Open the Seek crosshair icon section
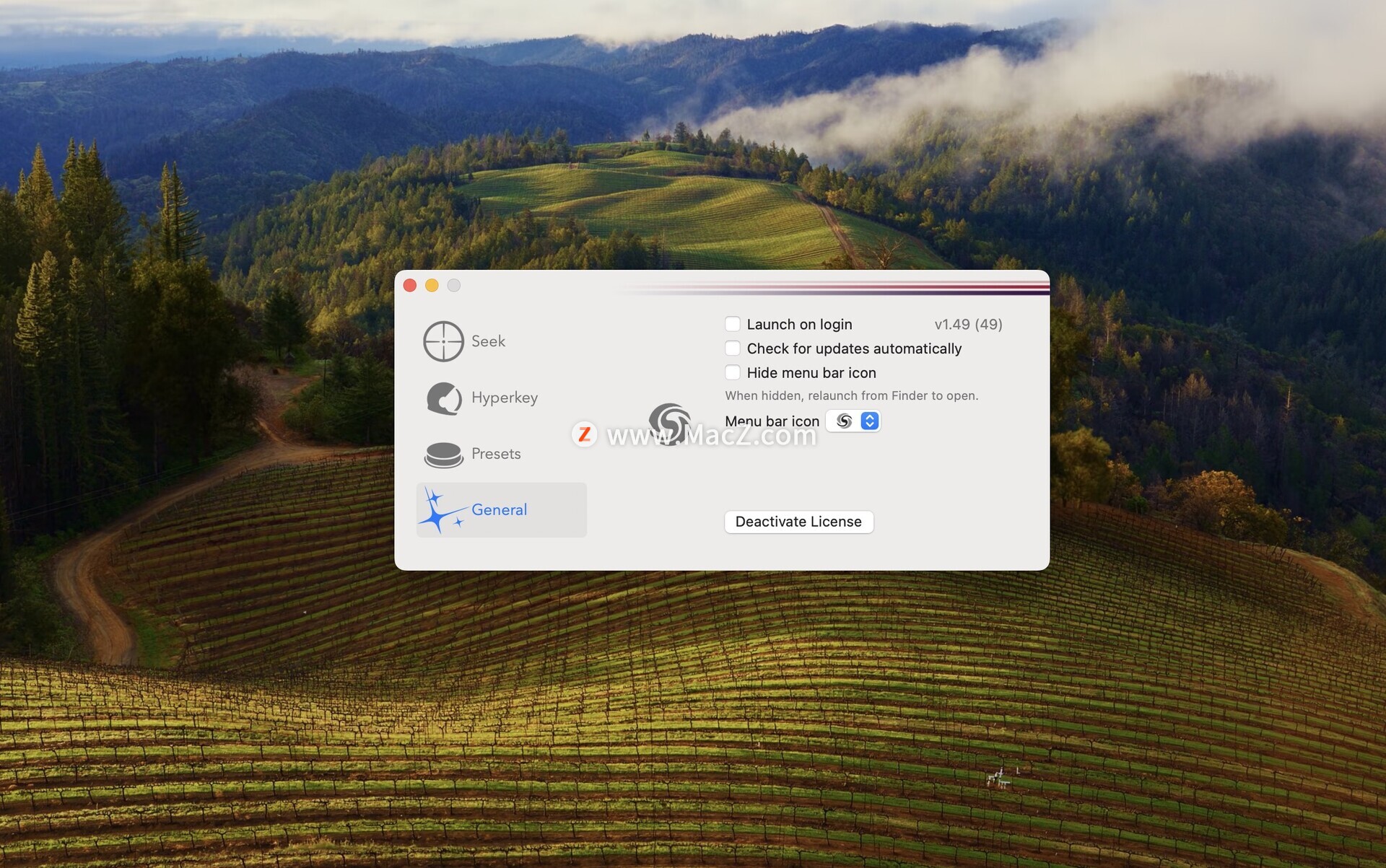Screen dimensions: 1386x868 443,341
